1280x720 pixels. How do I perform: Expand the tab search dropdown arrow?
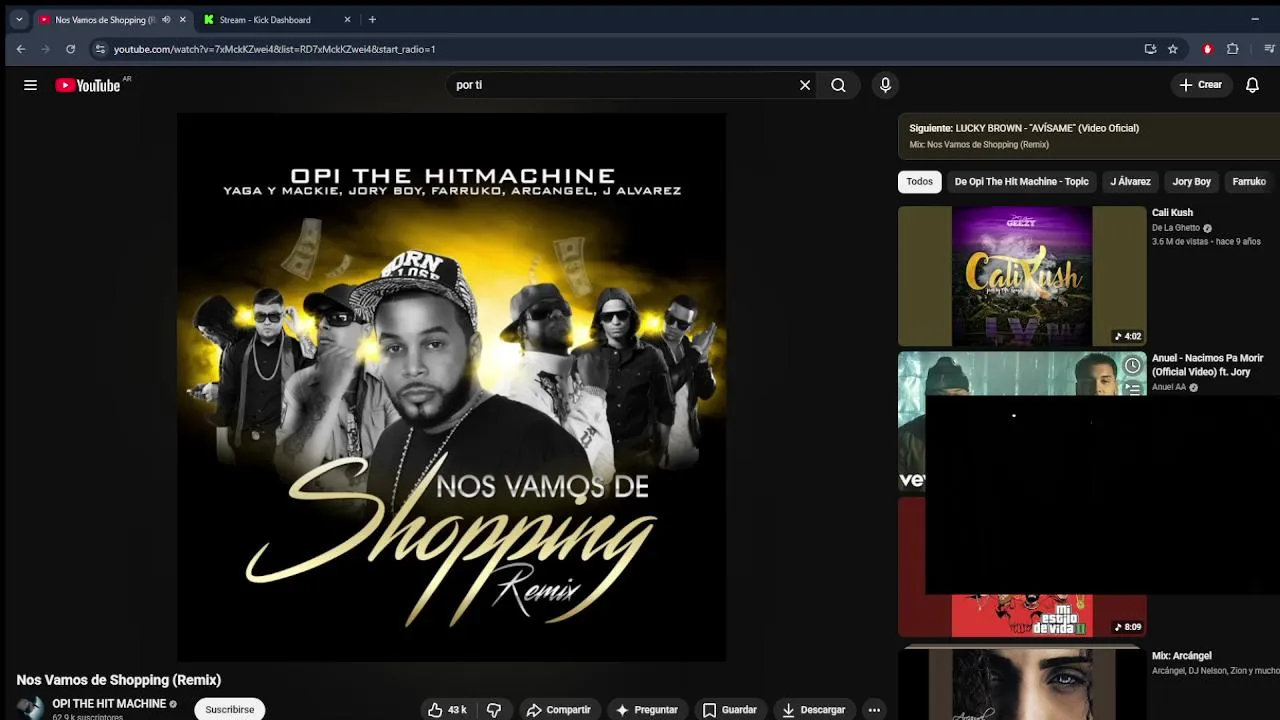19,19
